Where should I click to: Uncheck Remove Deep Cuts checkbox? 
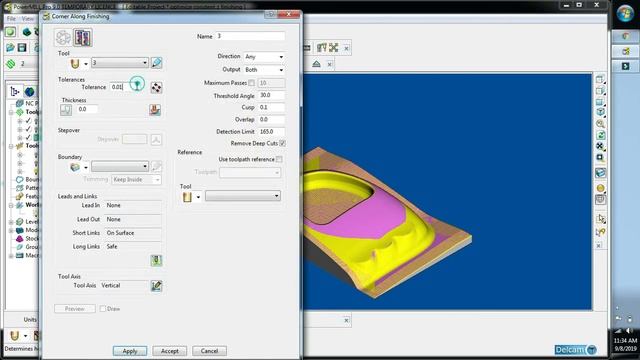pos(282,143)
